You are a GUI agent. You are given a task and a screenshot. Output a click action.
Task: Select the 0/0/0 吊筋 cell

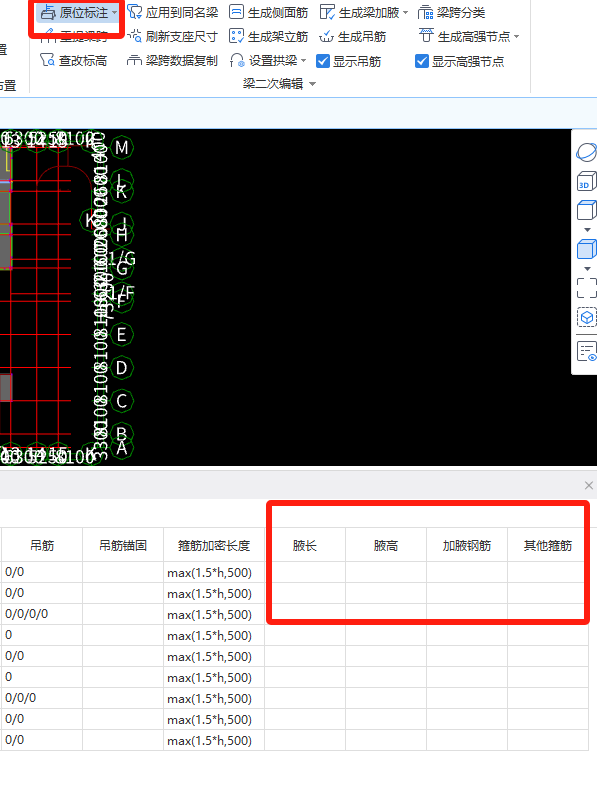click(x=42, y=698)
